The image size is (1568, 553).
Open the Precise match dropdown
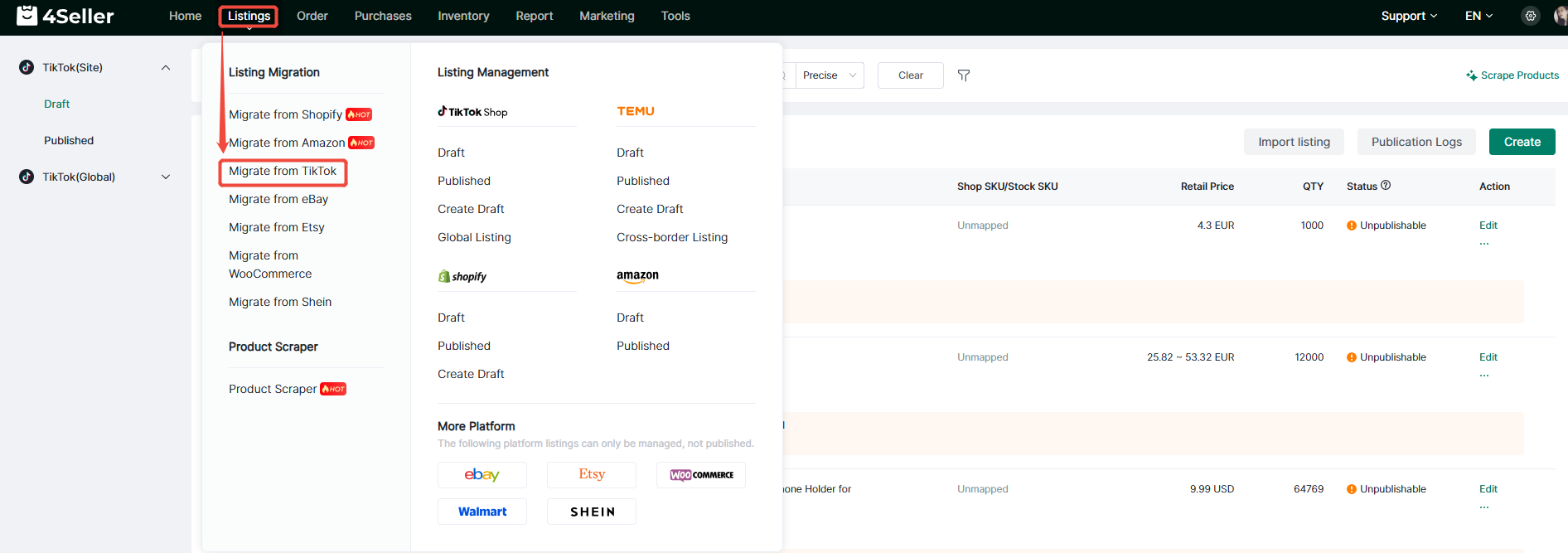(830, 75)
